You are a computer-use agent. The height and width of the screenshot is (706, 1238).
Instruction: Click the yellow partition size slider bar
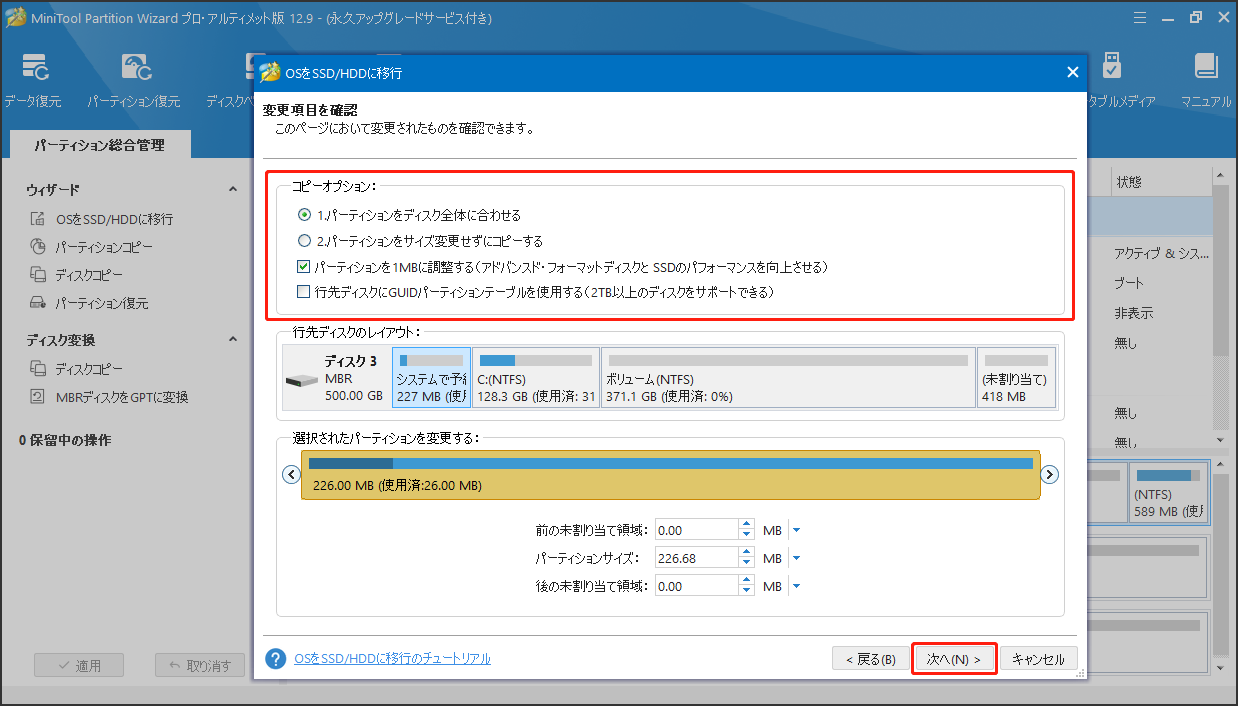(x=670, y=474)
